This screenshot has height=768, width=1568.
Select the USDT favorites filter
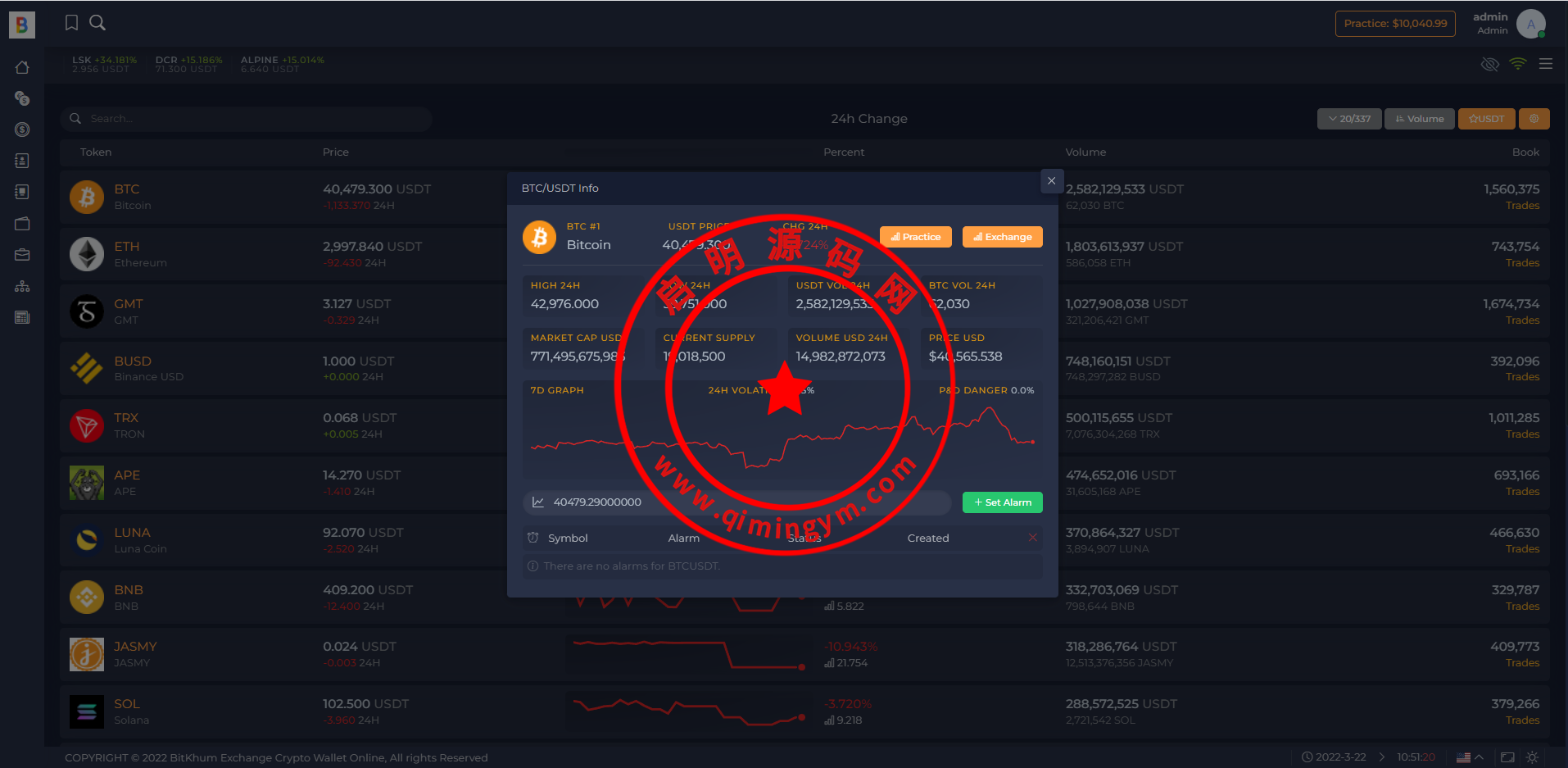[1486, 119]
